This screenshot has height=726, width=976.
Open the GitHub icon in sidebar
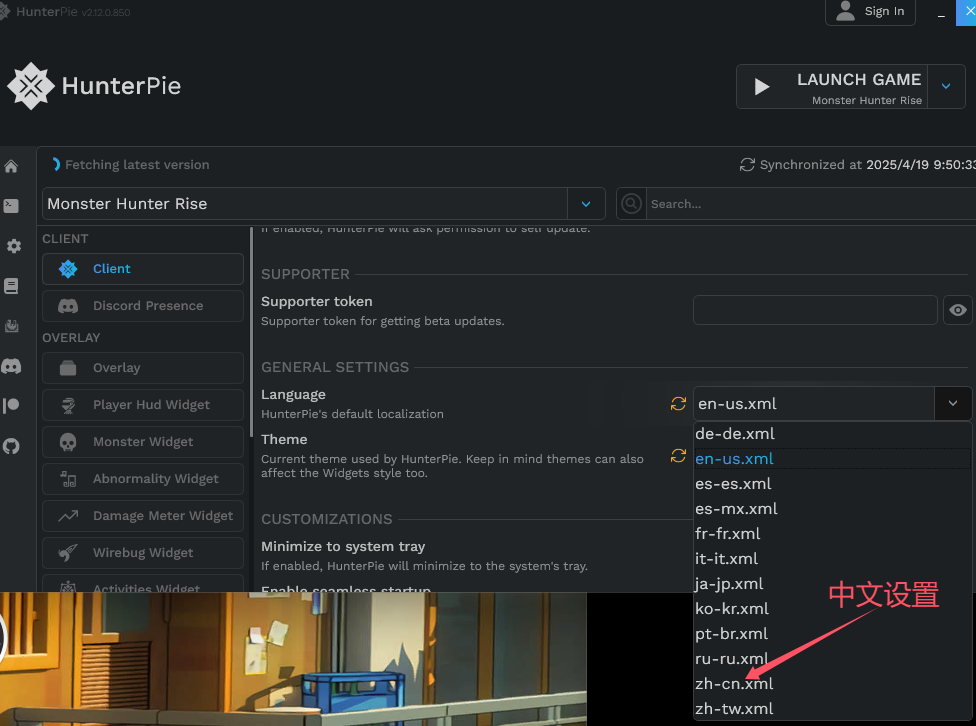(11, 446)
